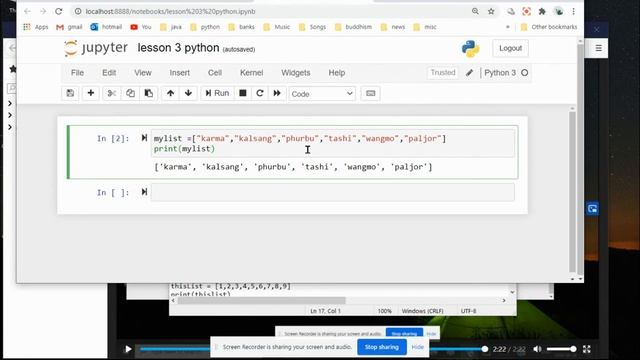Click the zoom magnifier icon in address bar

(x=475, y=11)
